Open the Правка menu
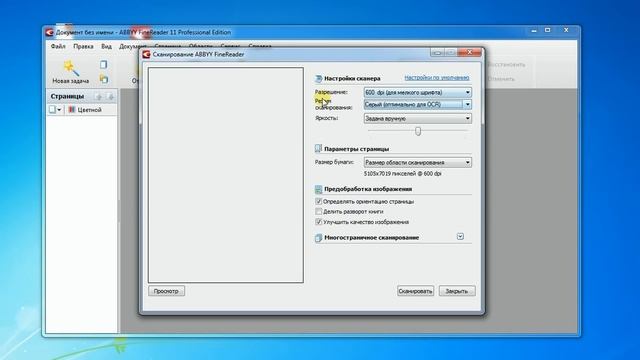The height and width of the screenshot is (360, 640). point(83,47)
